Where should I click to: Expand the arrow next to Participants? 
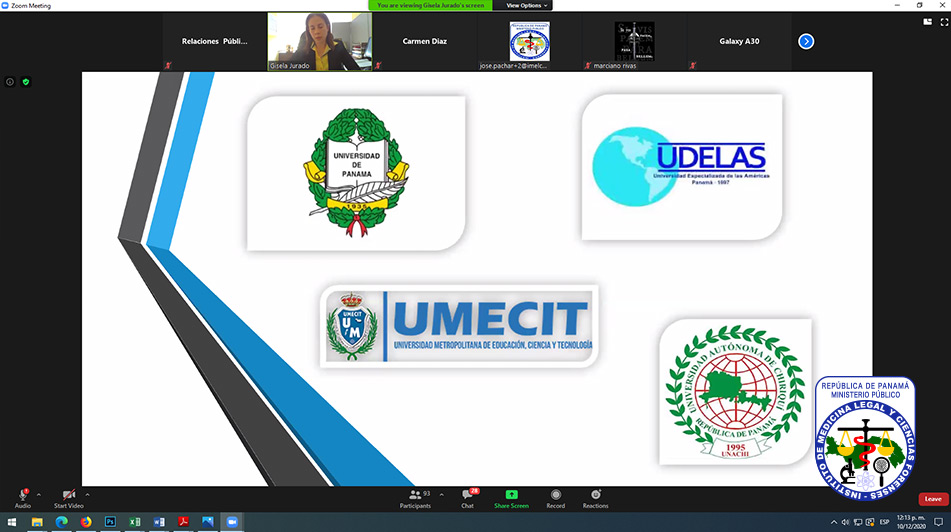[x=442, y=494]
